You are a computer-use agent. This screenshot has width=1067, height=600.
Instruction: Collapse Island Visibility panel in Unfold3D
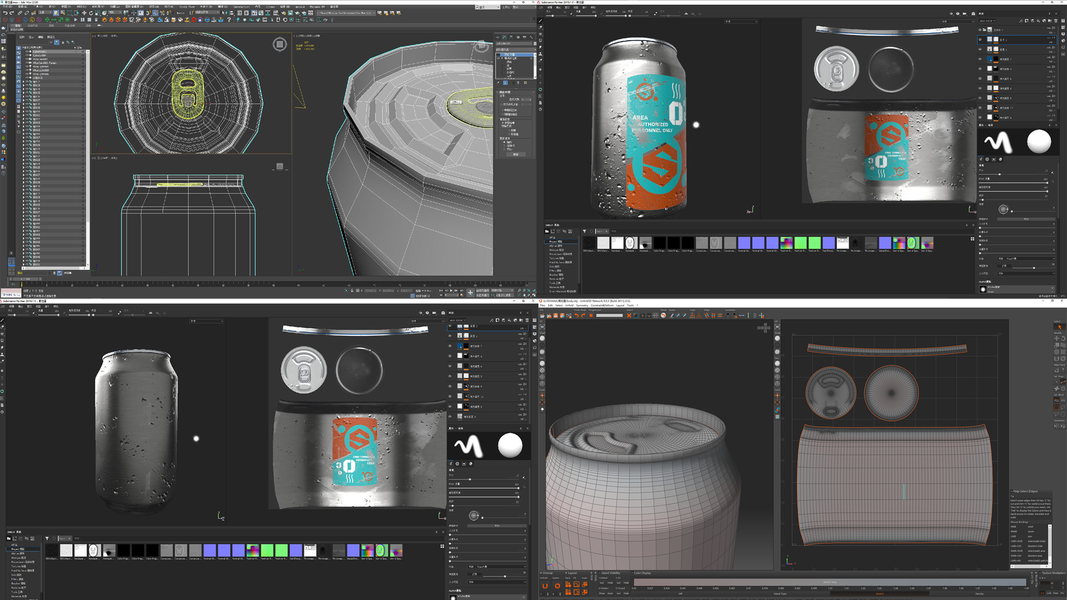tap(600, 573)
